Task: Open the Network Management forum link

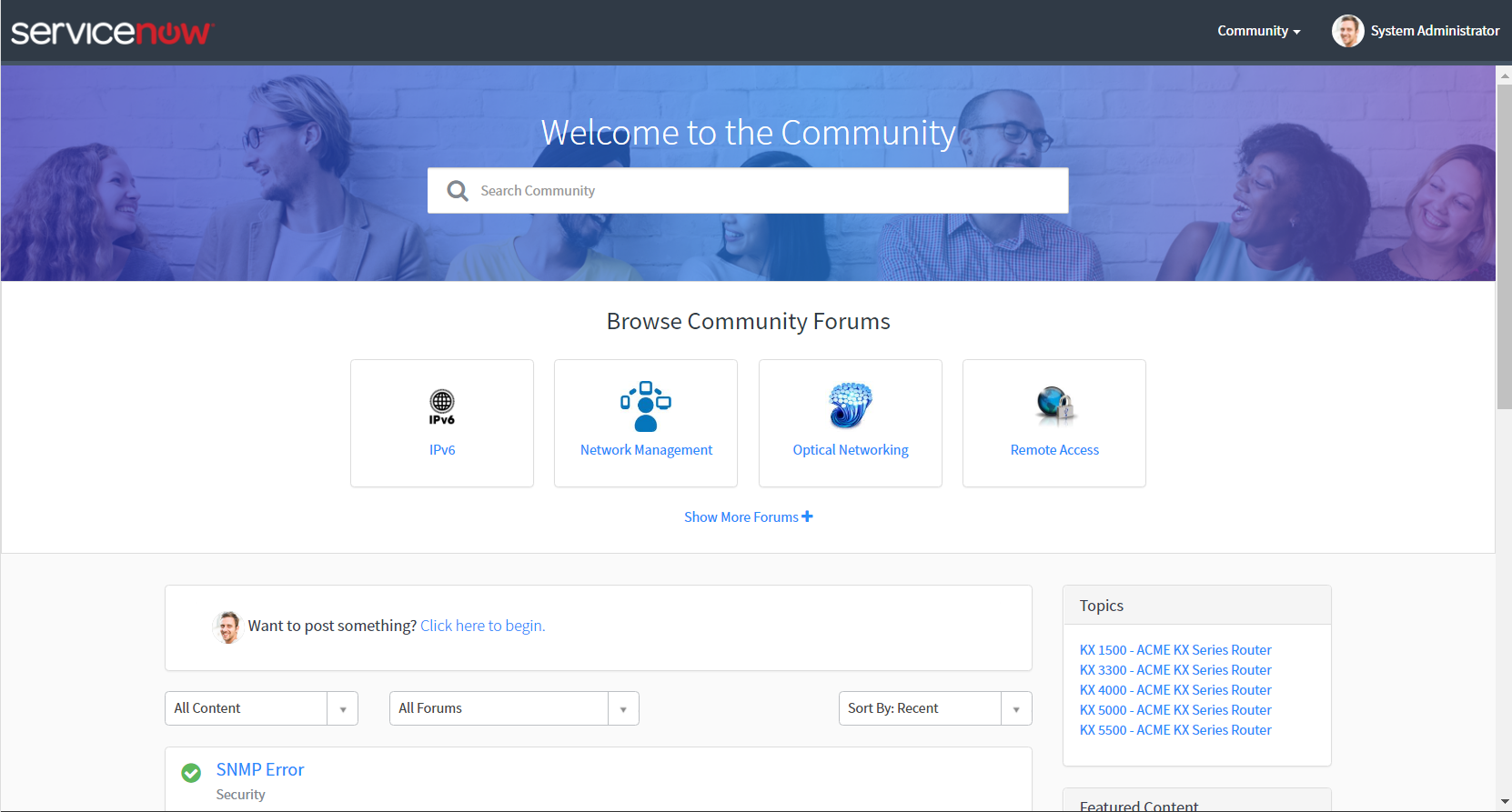Action: 646,450
